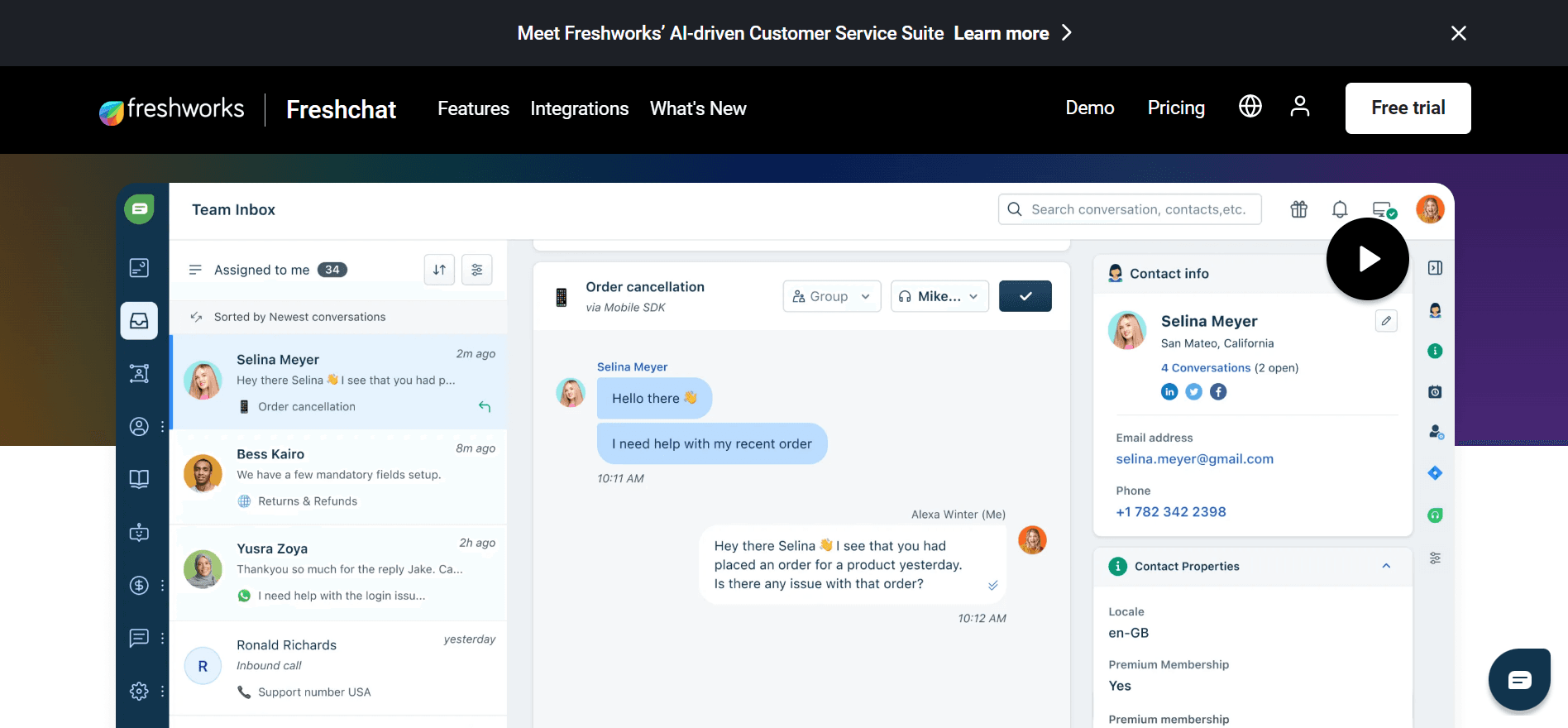Open 4 Conversations link
Screen dimensions: 1568x728
pos(1206,367)
